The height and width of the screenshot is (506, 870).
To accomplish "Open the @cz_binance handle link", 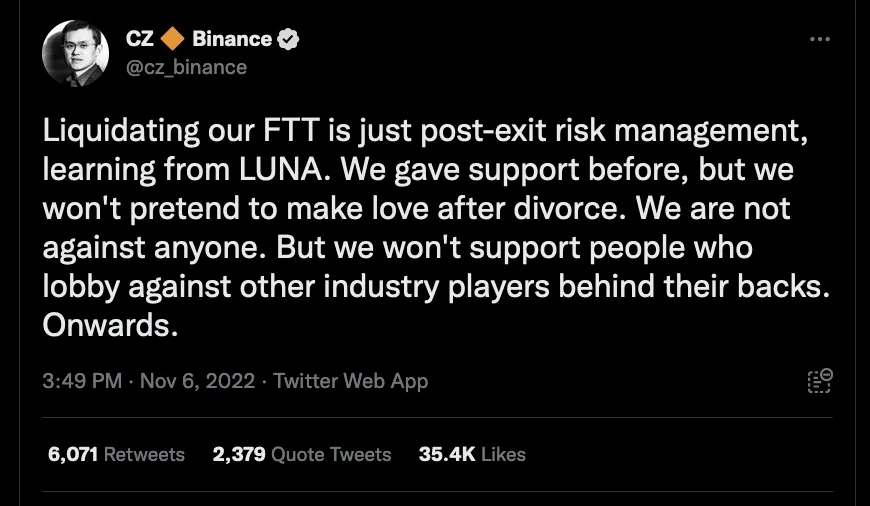I will pyautogui.click(x=185, y=67).
